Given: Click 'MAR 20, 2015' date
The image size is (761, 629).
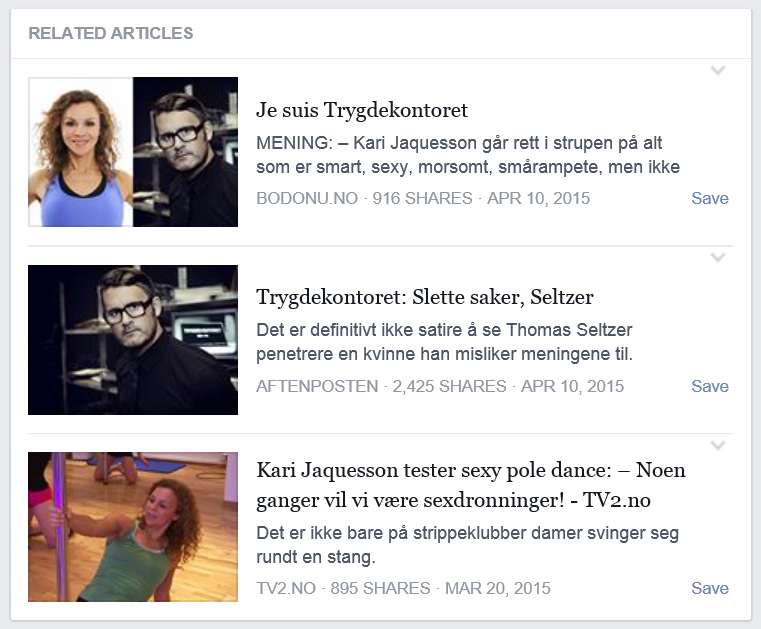Looking at the screenshot, I should 497,588.
